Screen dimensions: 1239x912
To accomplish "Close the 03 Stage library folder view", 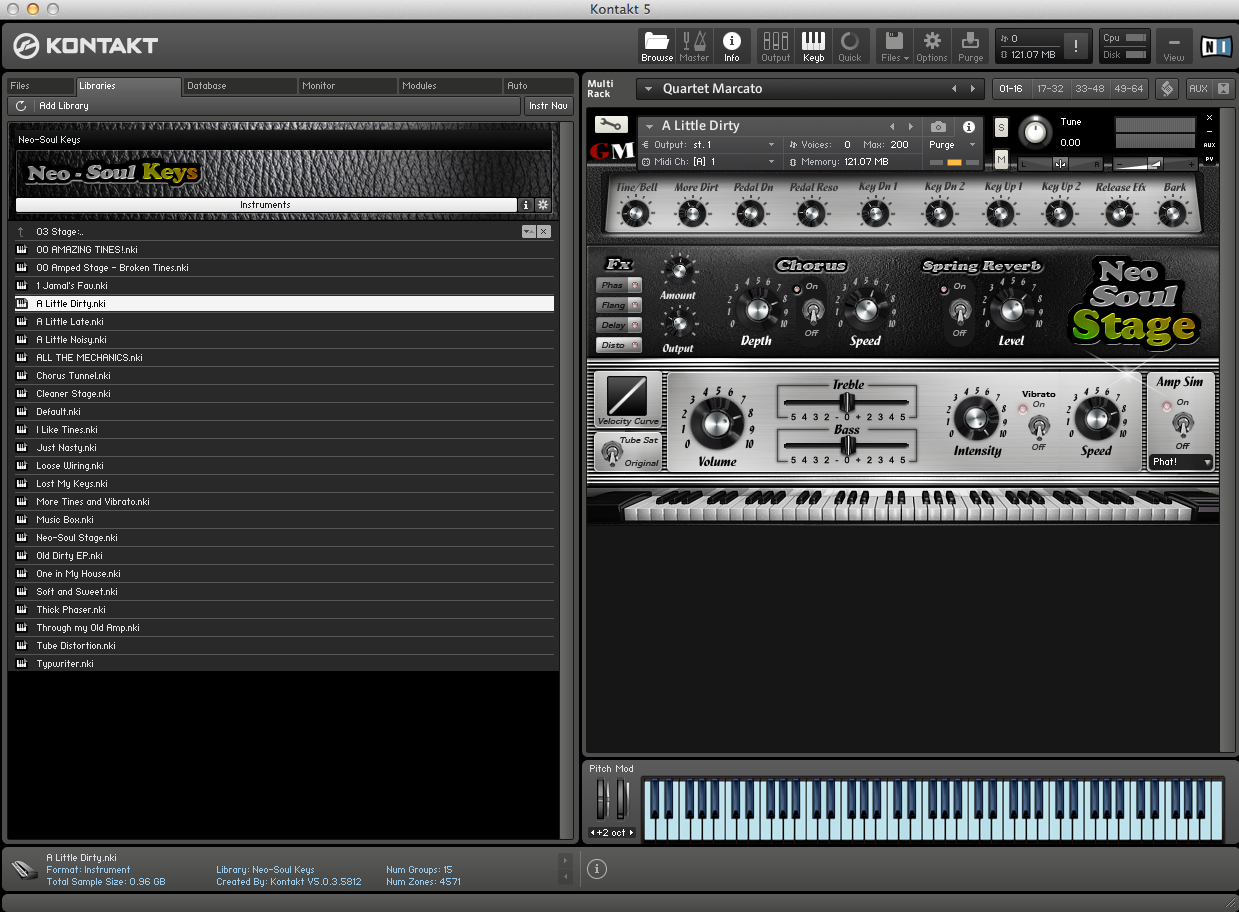I will click(544, 232).
